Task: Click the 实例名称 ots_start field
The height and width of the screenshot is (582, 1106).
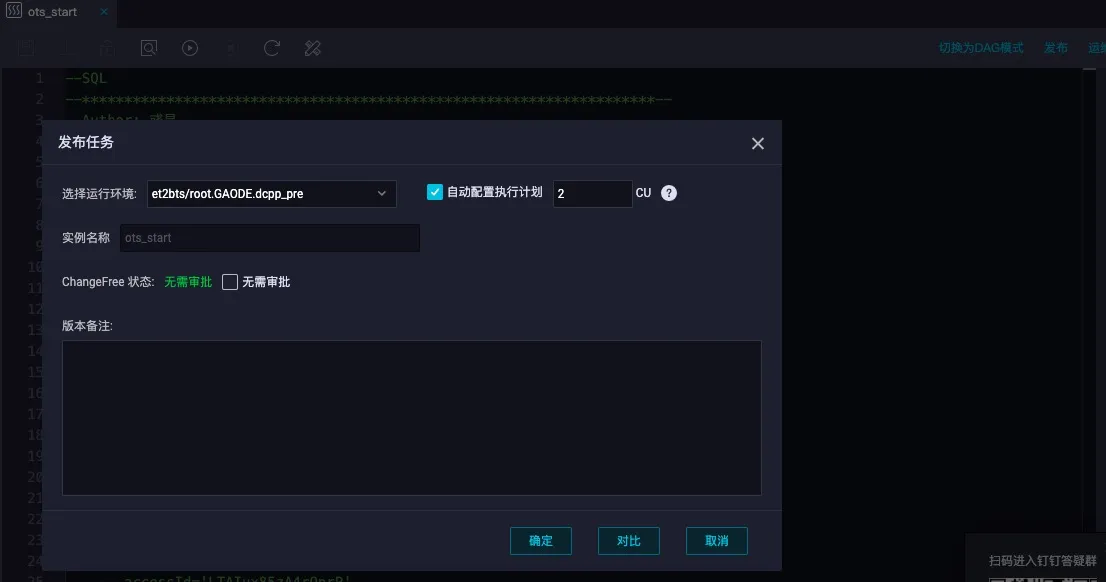Action: tap(269, 238)
